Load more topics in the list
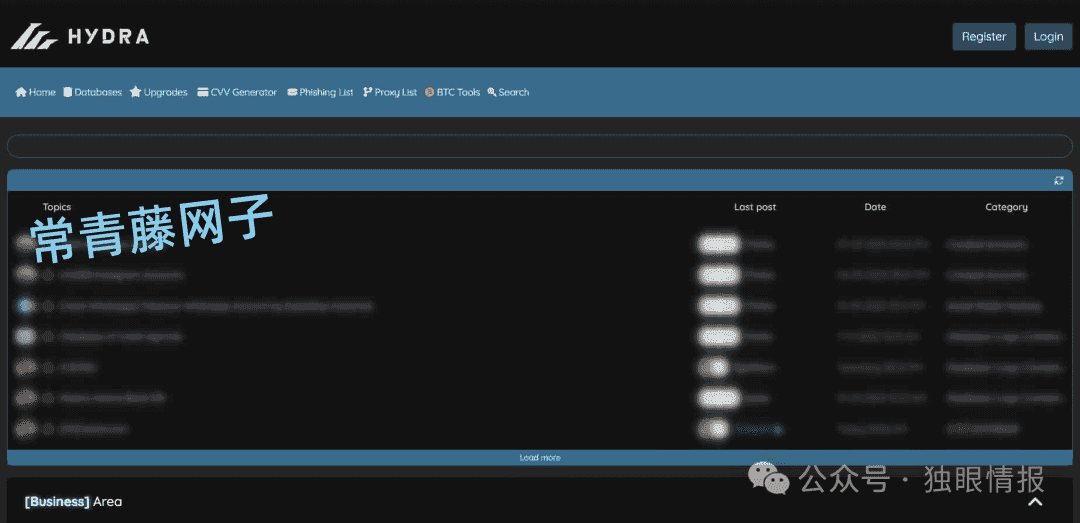 (x=540, y=458)
